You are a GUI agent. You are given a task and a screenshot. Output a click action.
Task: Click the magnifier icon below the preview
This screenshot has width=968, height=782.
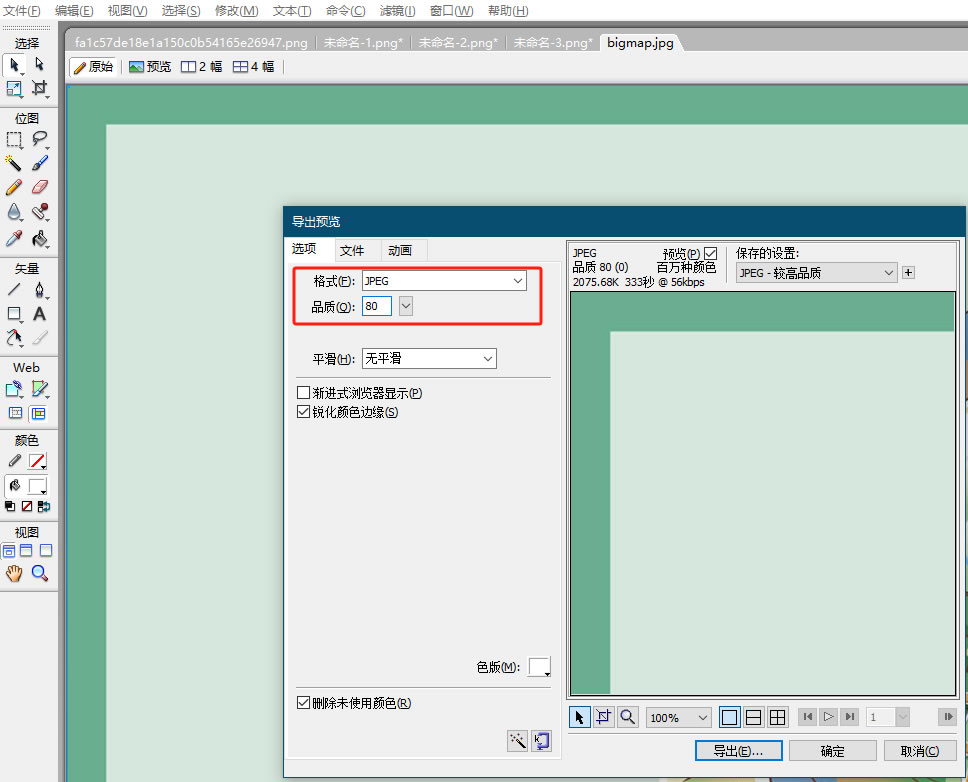pyautogui.click(x=628, y=717)
